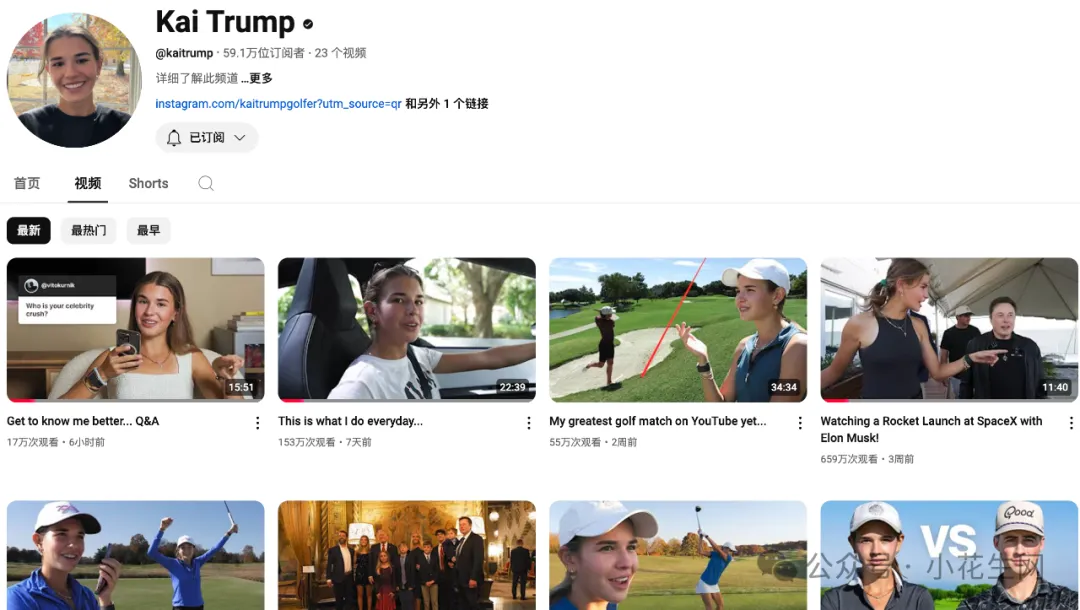Click the 55万次观看 · 2周前 metadata
Viewport: 1080px width, 610px height.
pyautogui.click(x=593, y=442)
